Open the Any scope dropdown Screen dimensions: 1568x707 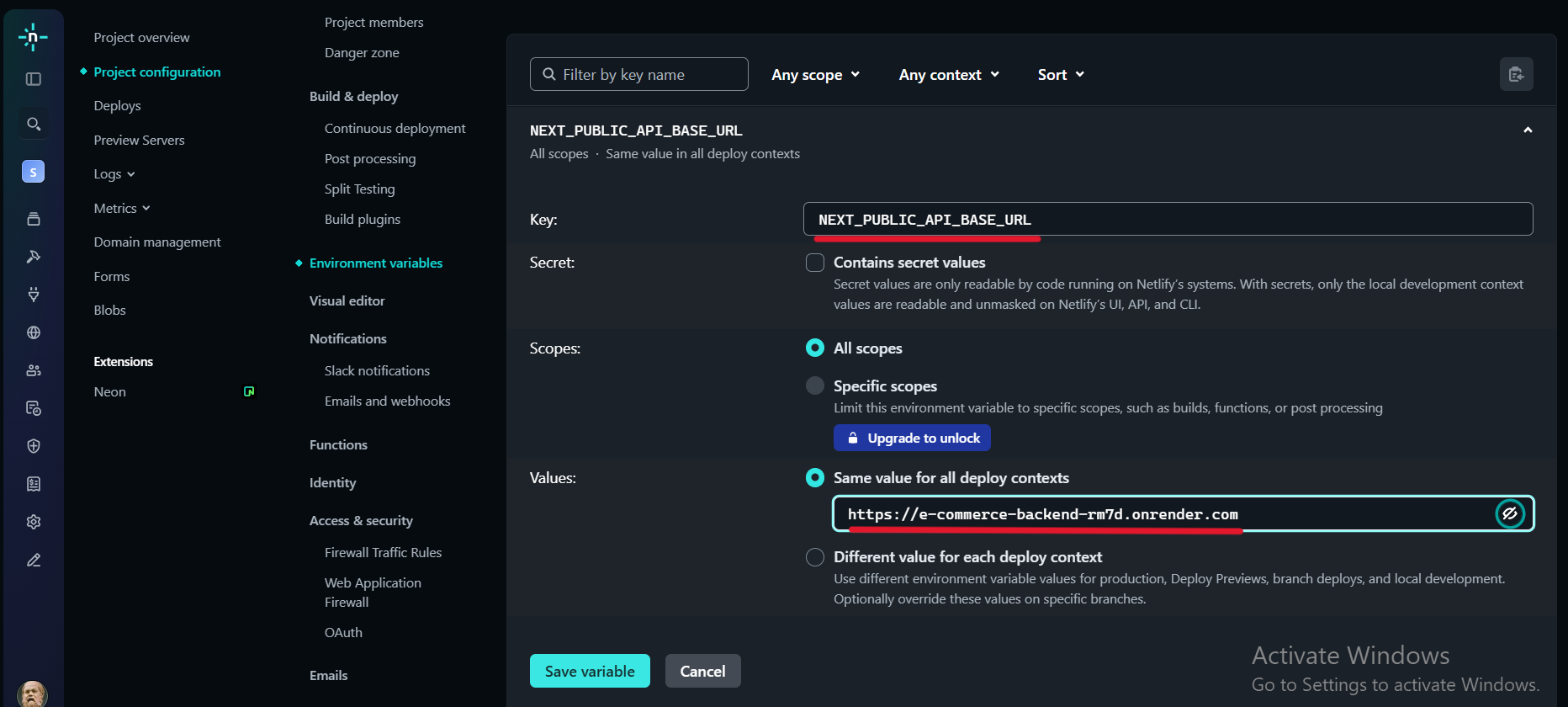click(815, 75)
